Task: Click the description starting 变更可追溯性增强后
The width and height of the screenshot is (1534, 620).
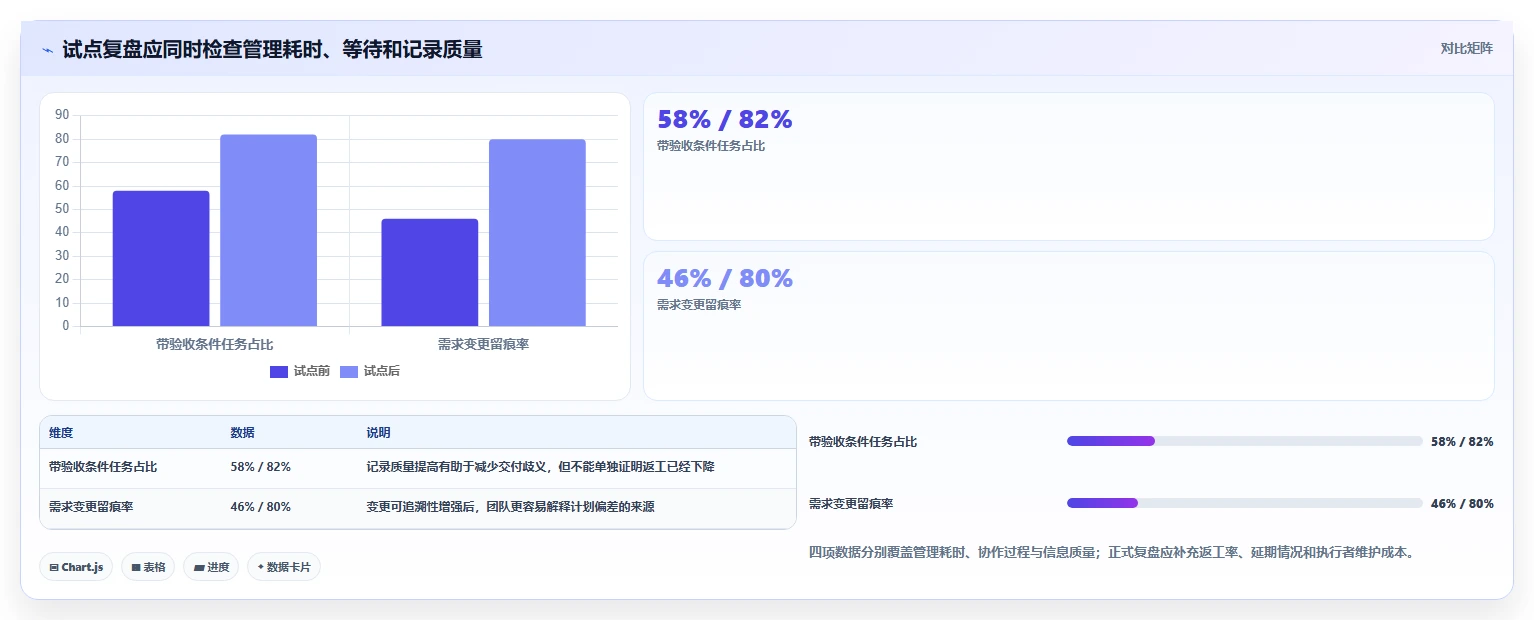Action: (510, 507)
